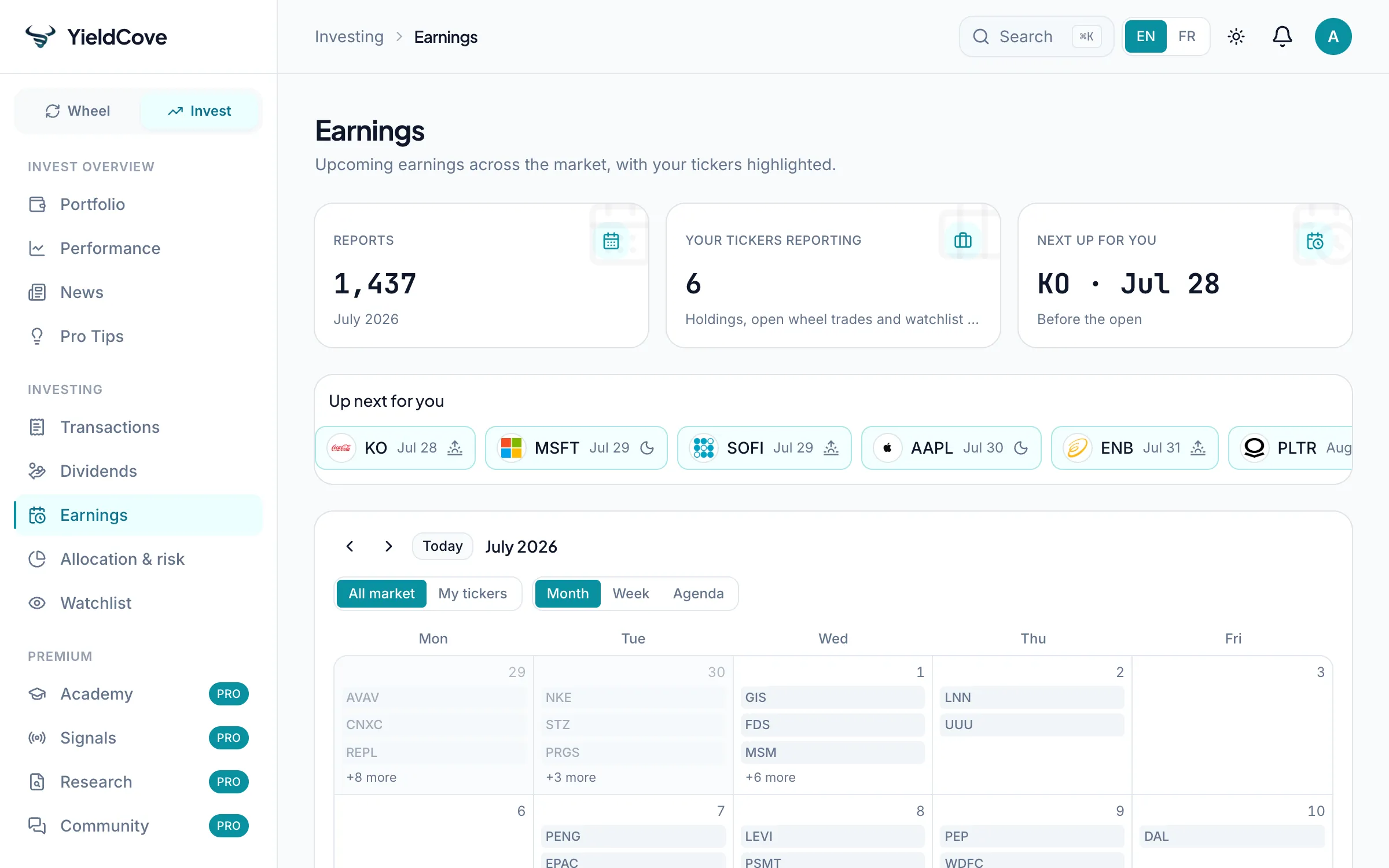
Task: Open the PEP event on July 9
Action: pyautogui.click(x=1032, y=836)
